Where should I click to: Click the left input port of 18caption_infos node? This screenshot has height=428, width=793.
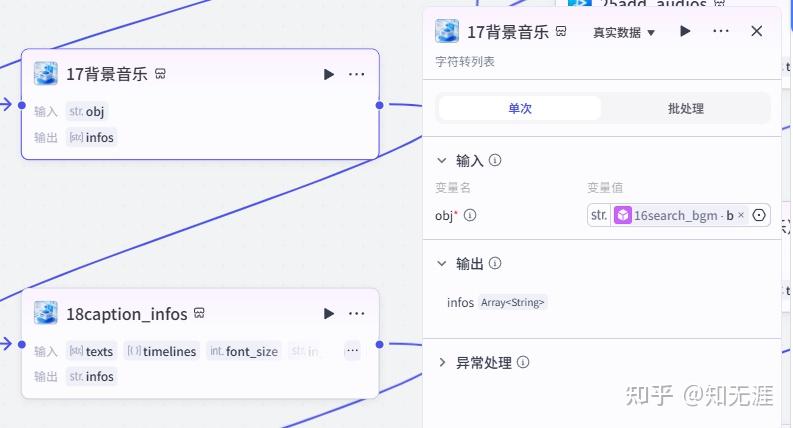(21, 345)
